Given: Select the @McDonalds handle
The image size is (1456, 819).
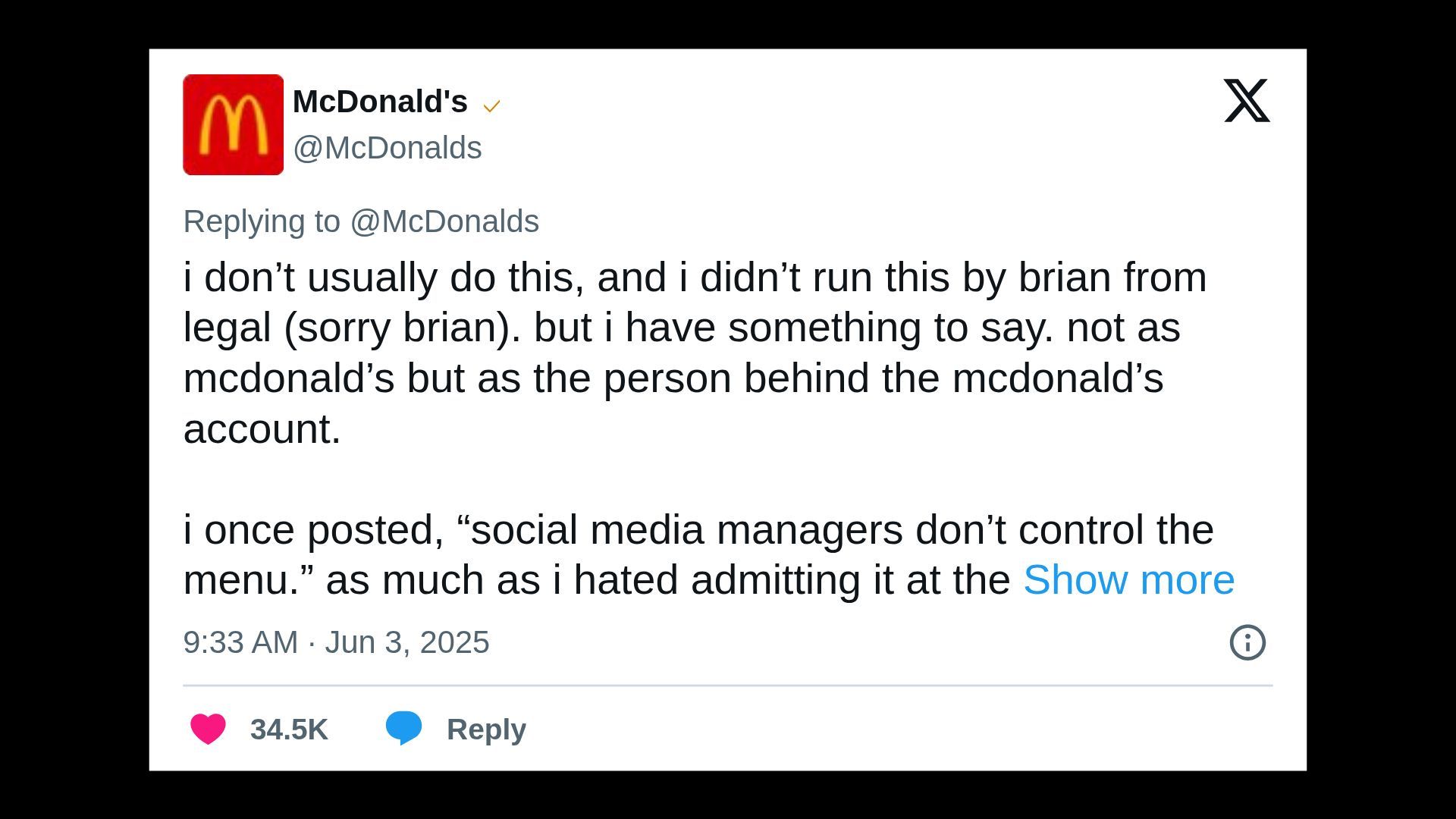Looking at the screenshot, I should click(387, 149).
